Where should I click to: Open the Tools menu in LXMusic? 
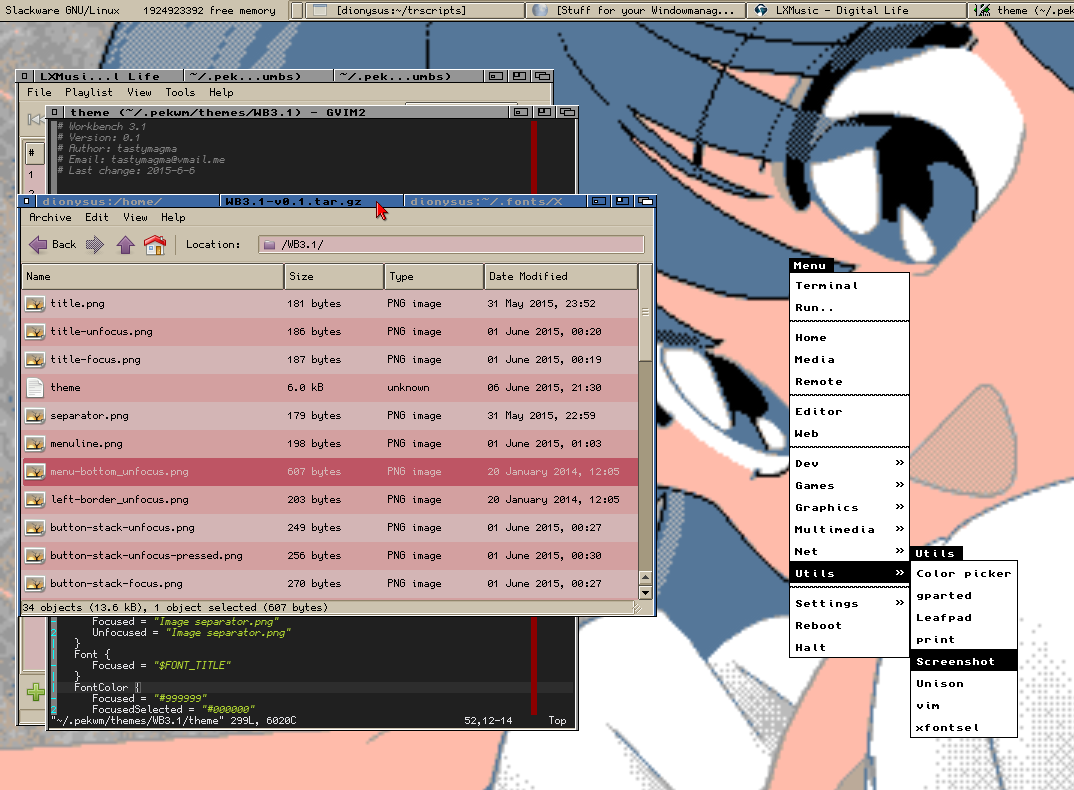(180, 92)
